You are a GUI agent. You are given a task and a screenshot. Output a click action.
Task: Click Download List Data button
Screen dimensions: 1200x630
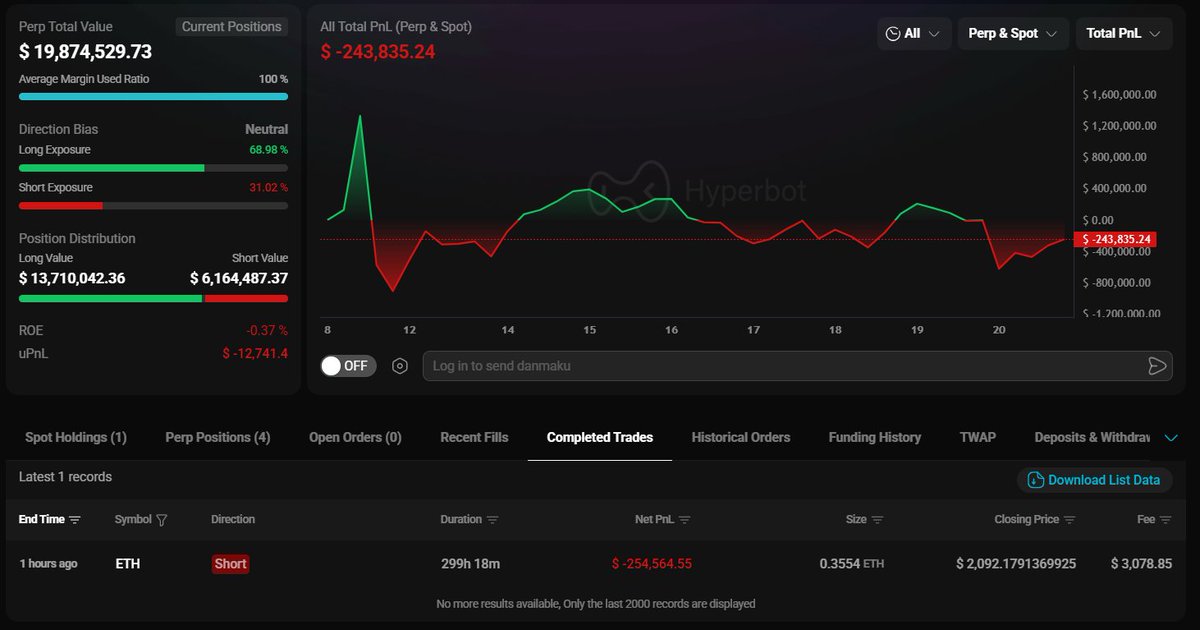click(1094, 480)
